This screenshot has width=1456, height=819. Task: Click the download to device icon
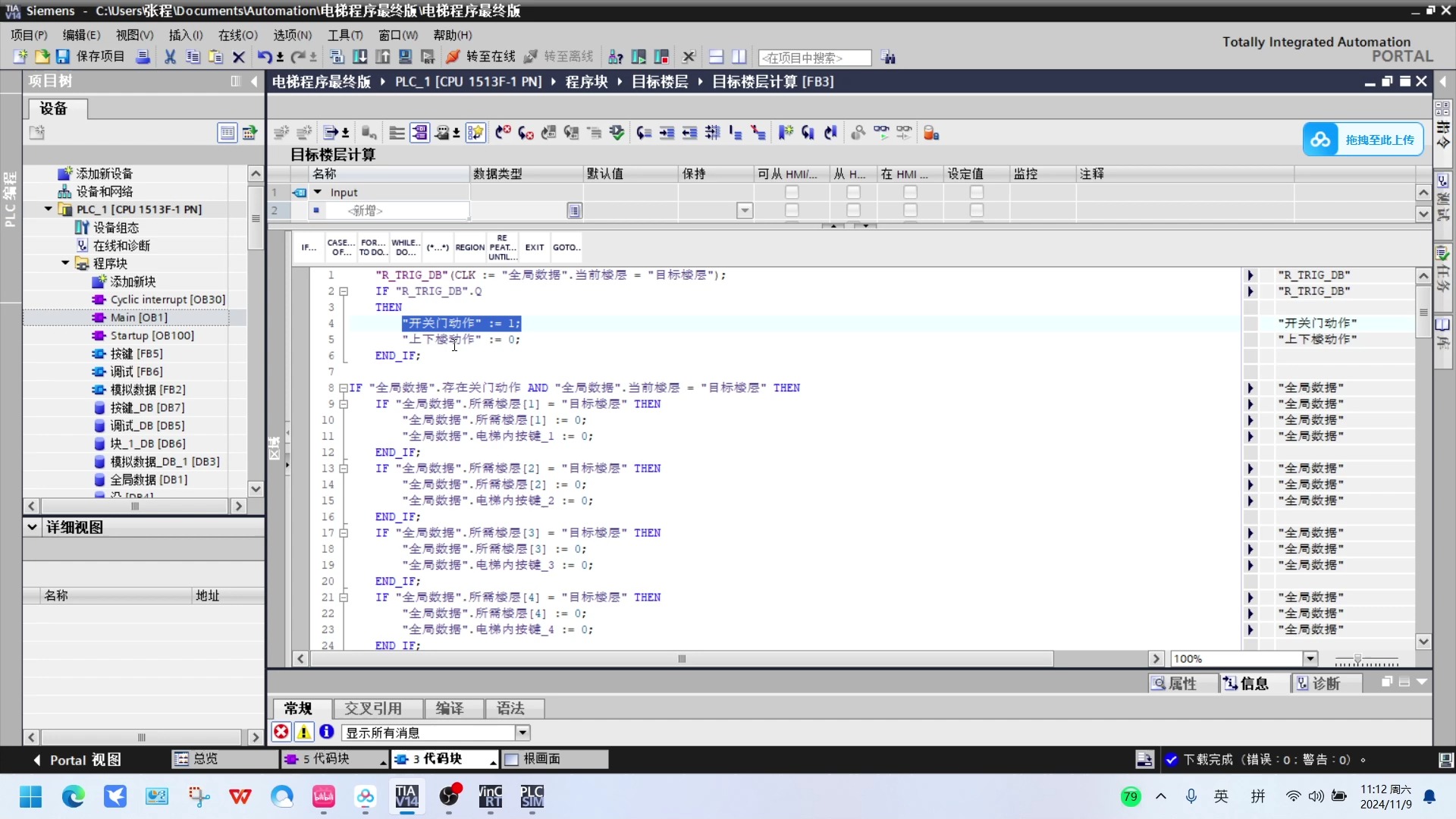[360, 57]
